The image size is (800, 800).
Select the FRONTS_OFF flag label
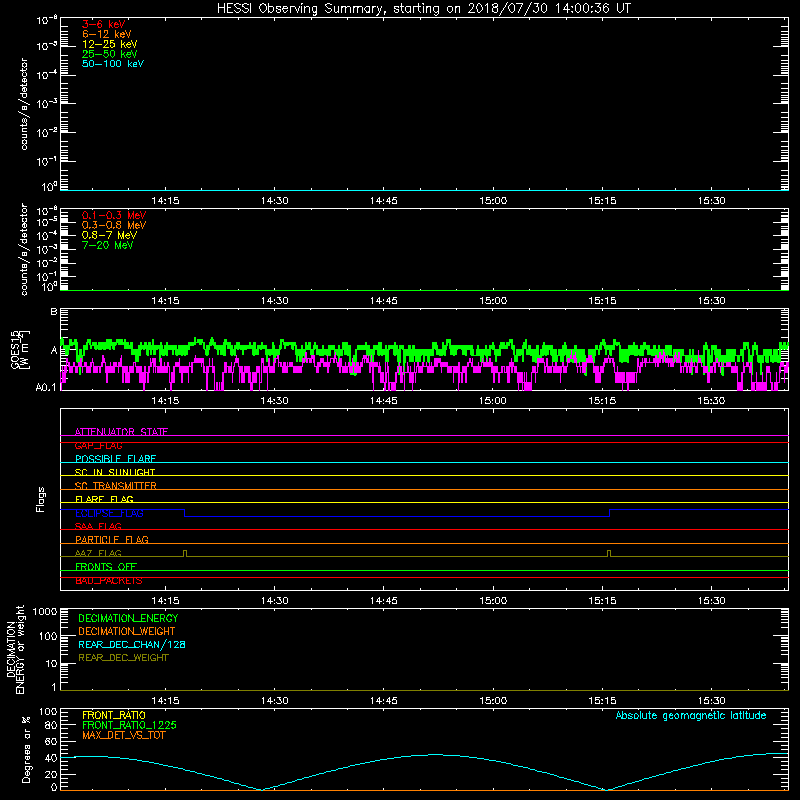pyautogui.click(x=106, y=567)
